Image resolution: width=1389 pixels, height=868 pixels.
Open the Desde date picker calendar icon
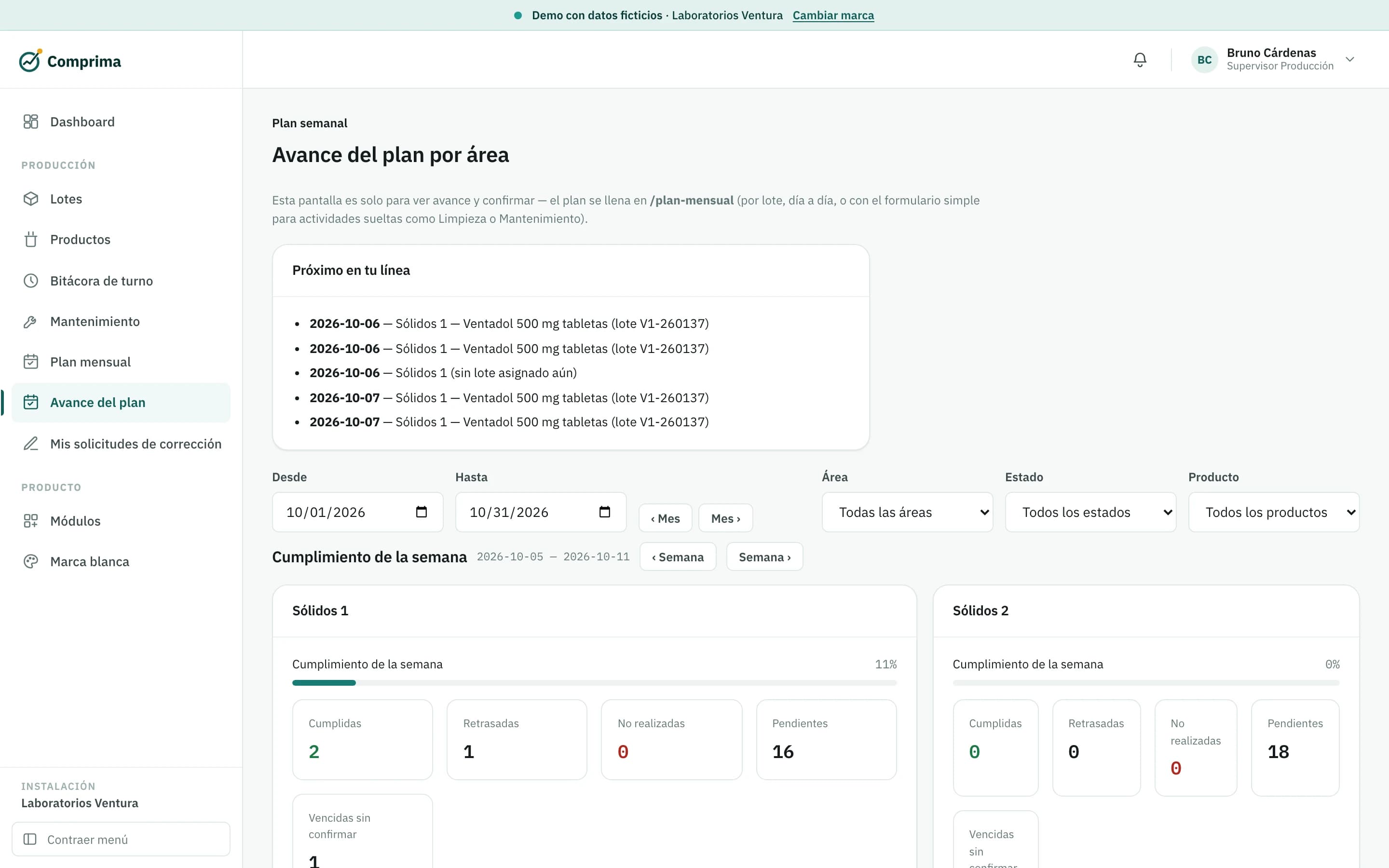422,512
